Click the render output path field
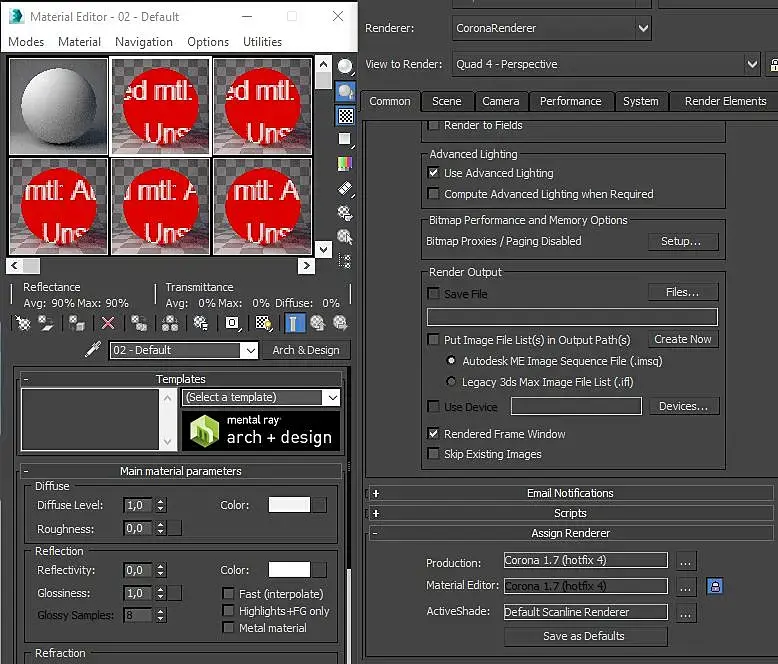 [572, 317]
